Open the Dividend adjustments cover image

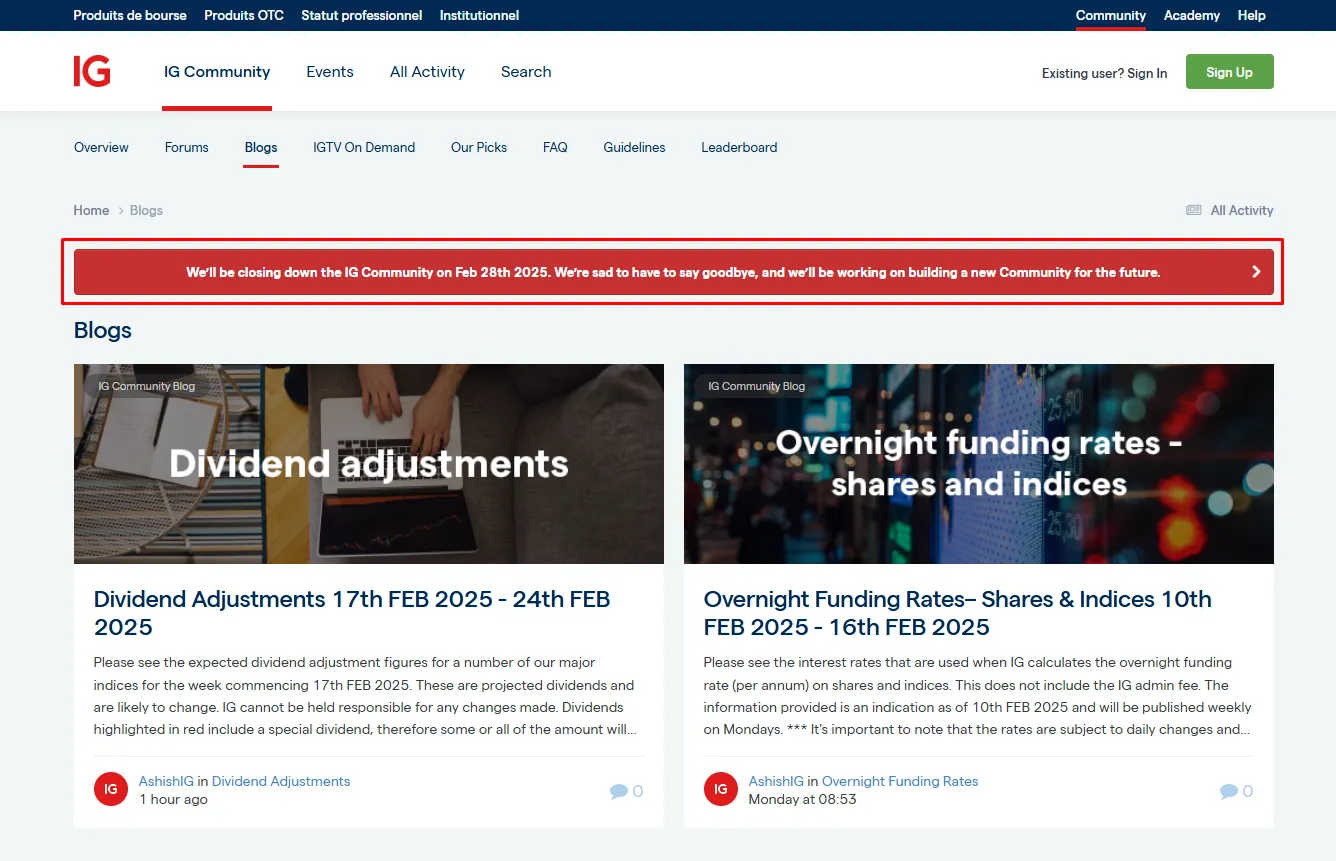pyautogui.click(x=369, y=464)
